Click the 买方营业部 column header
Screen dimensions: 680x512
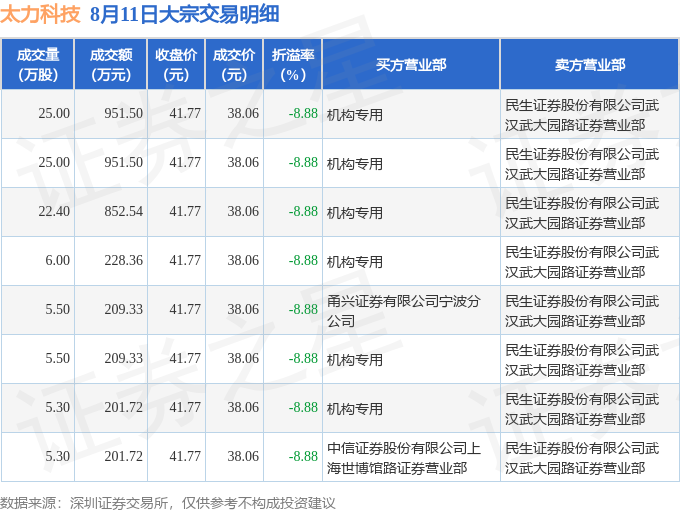(x=411, y=64)
